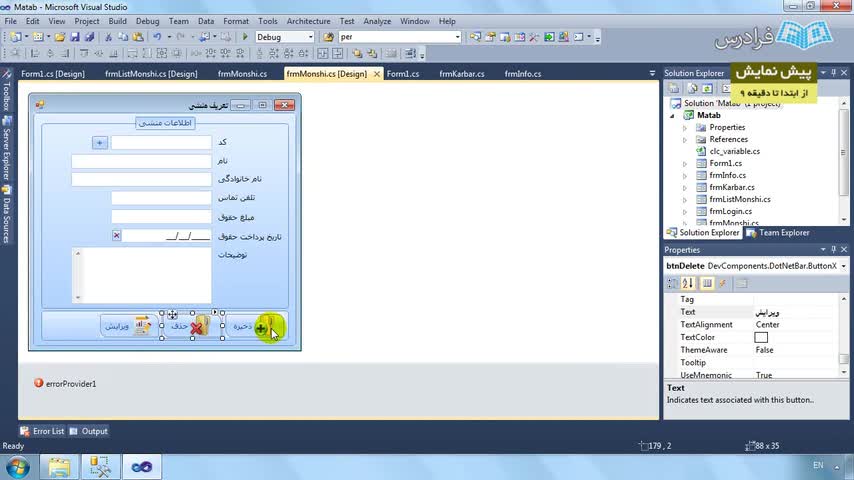This screenshot has width=854, height=480.
Task: Click the Property Pages icon
Action: (742, 283)
